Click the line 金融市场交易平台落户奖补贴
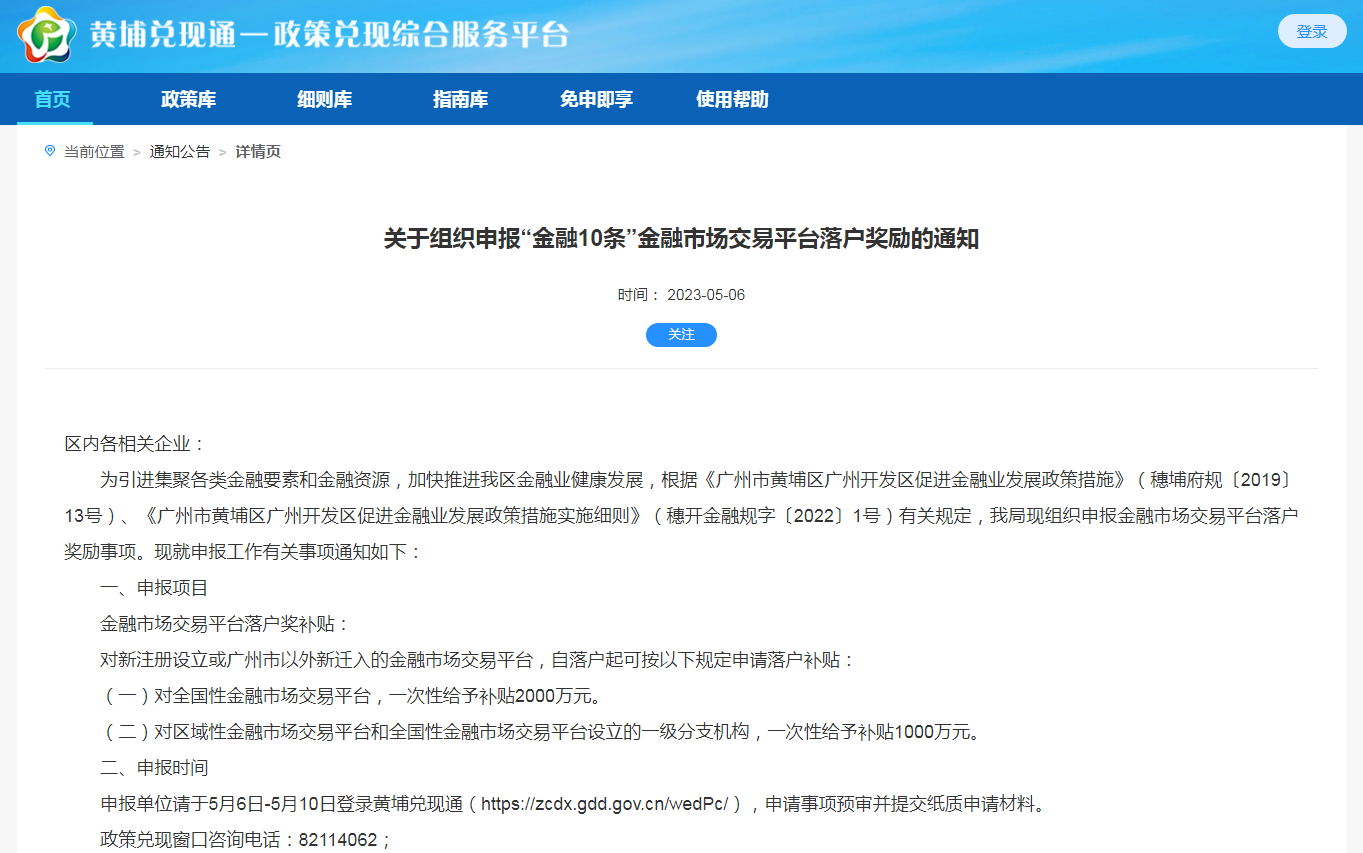The width and height of the screenshot is (1363, 853). click(225, 624)
